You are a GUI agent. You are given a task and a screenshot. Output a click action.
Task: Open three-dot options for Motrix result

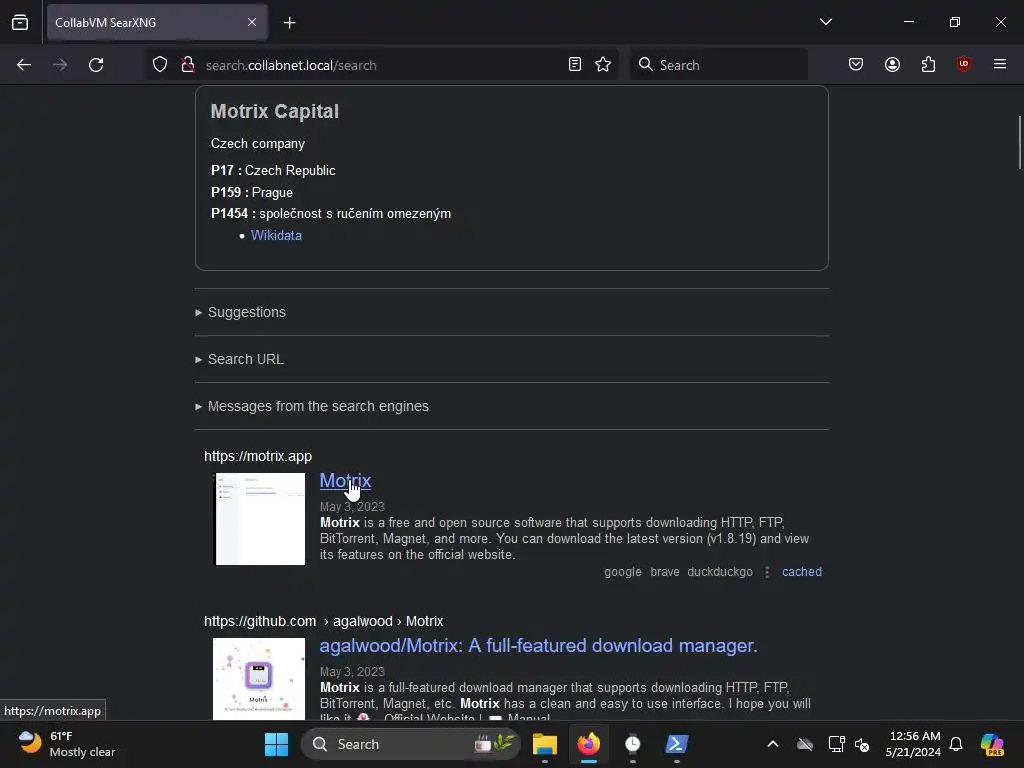(767, 572)
